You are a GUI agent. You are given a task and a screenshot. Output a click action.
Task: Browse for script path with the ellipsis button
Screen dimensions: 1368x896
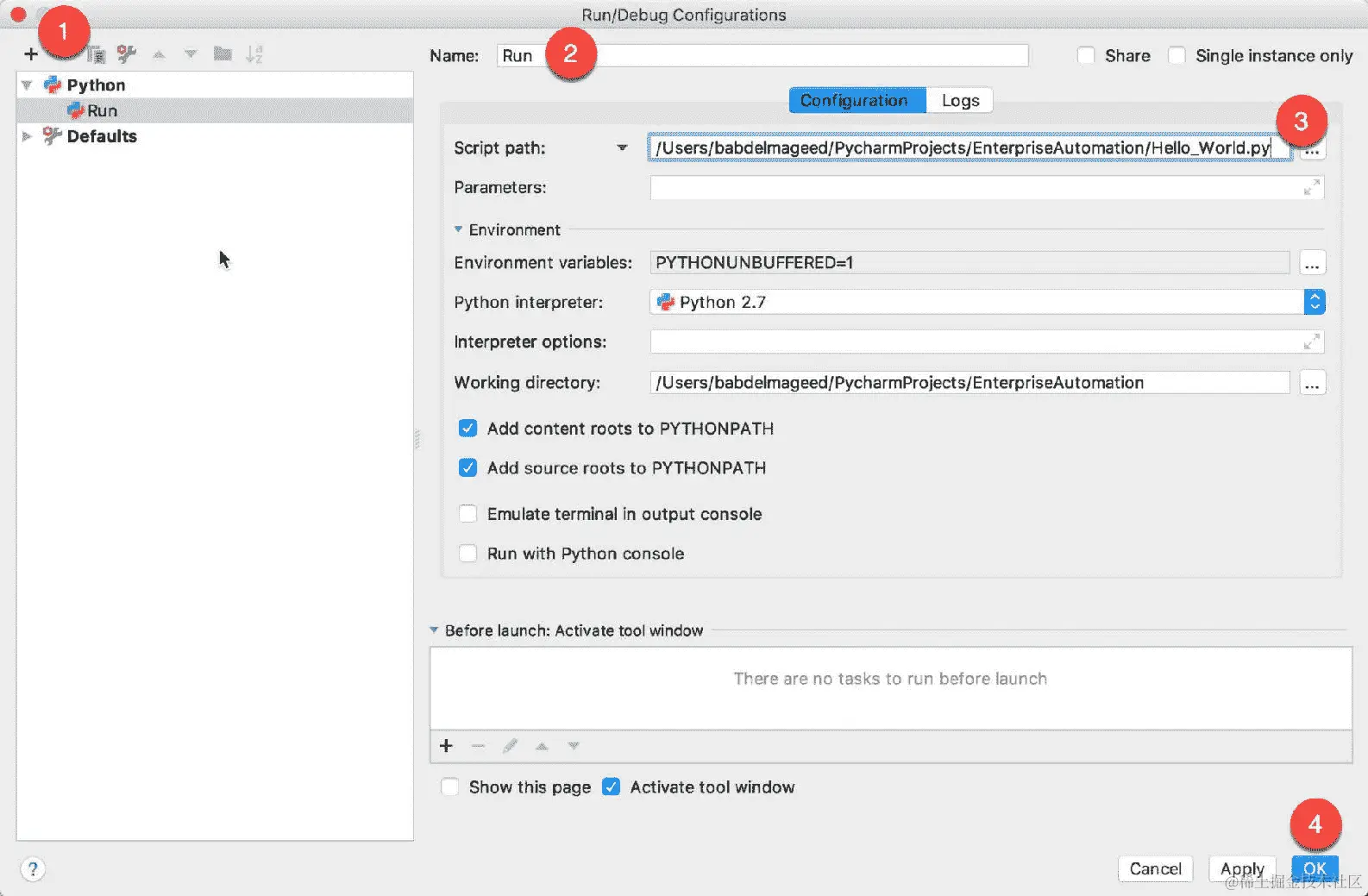pos(1312,151)
